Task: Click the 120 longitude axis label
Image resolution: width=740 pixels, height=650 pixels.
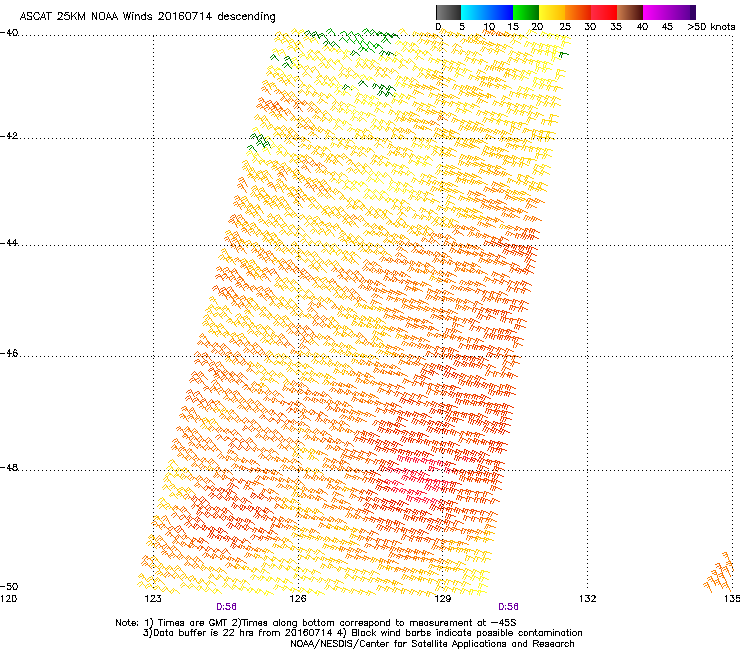Action: [x=8, y=599]
